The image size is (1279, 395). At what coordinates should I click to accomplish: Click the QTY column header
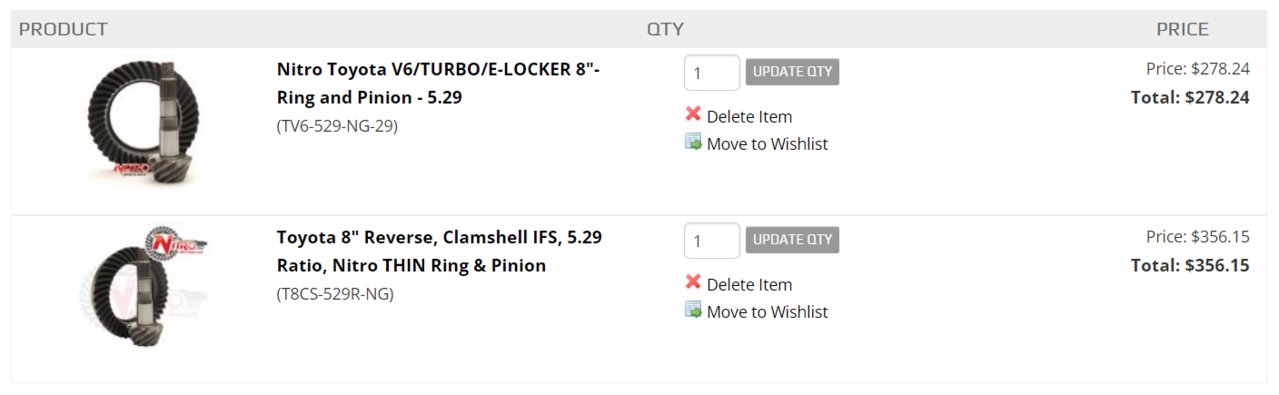(665, 29)
